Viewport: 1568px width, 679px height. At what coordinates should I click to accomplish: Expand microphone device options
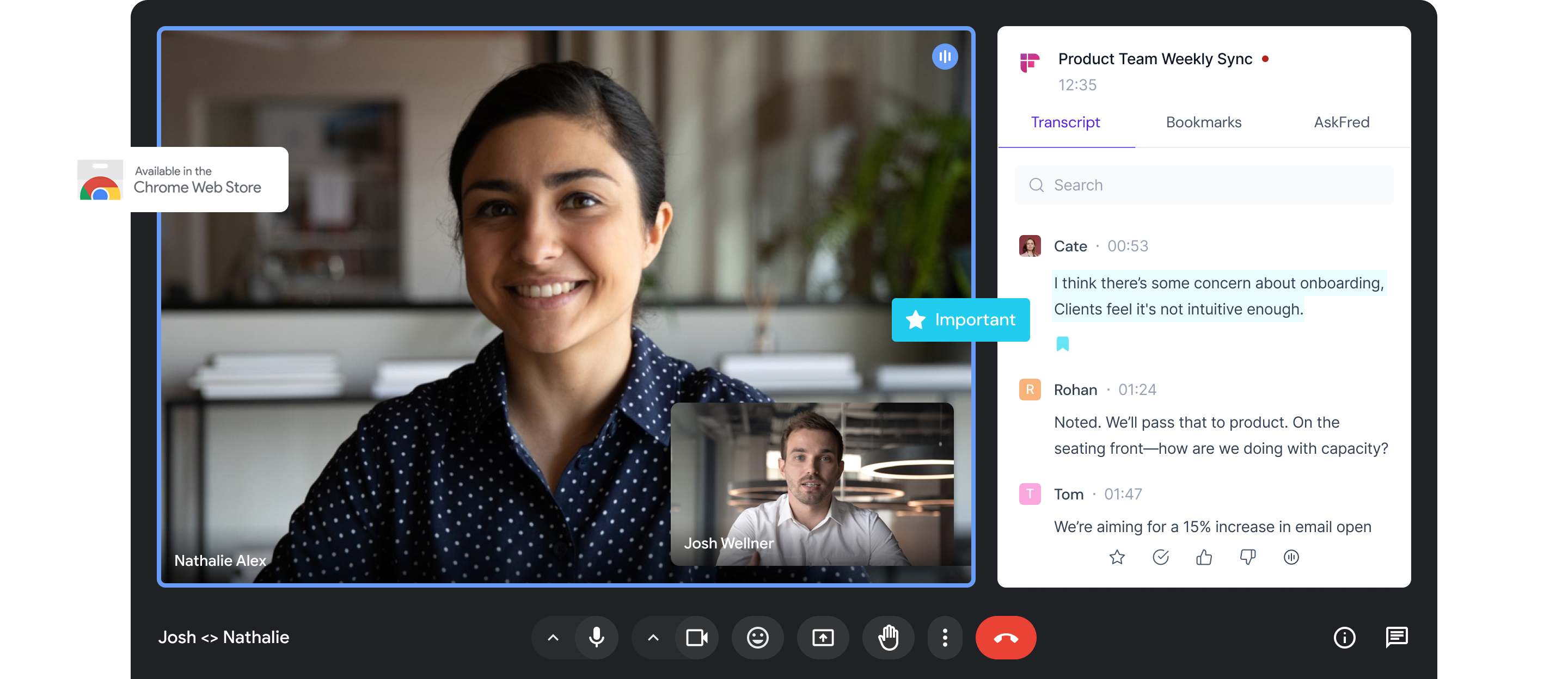click(553, 638)
